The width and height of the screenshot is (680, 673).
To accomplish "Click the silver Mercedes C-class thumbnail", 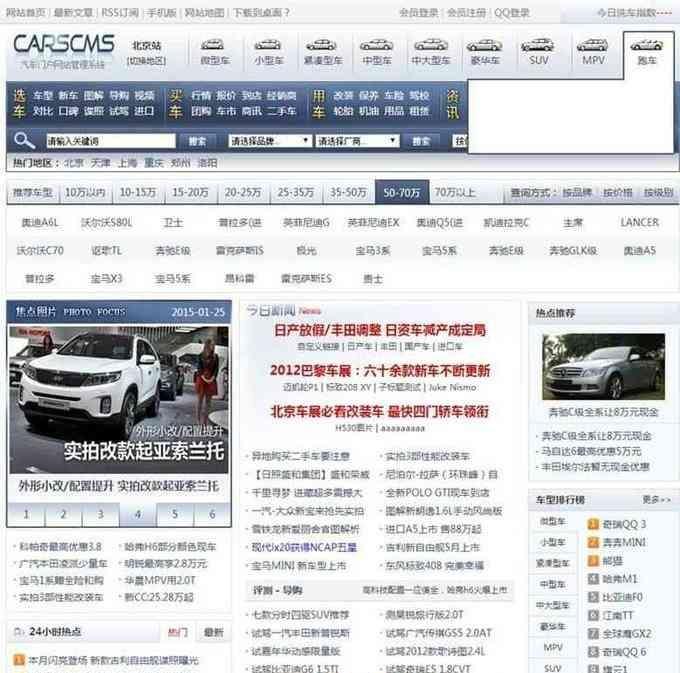I will pyautogui.click(x=603, y=366).
